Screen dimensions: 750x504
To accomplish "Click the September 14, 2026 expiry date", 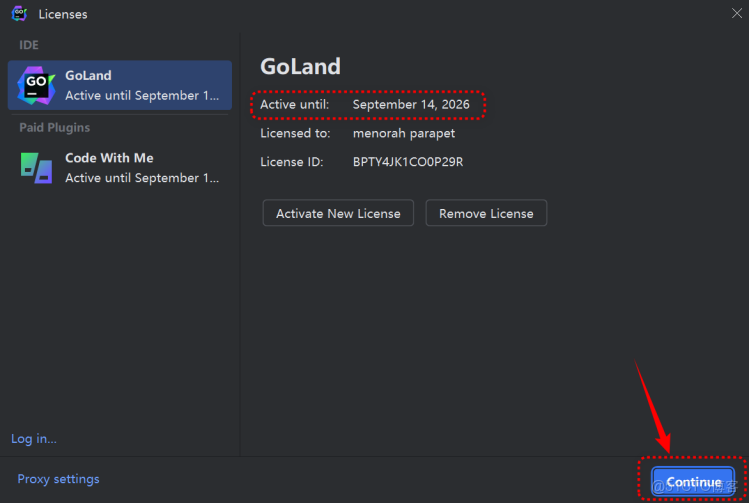I will pyautogui.click(x=412, y=104).
